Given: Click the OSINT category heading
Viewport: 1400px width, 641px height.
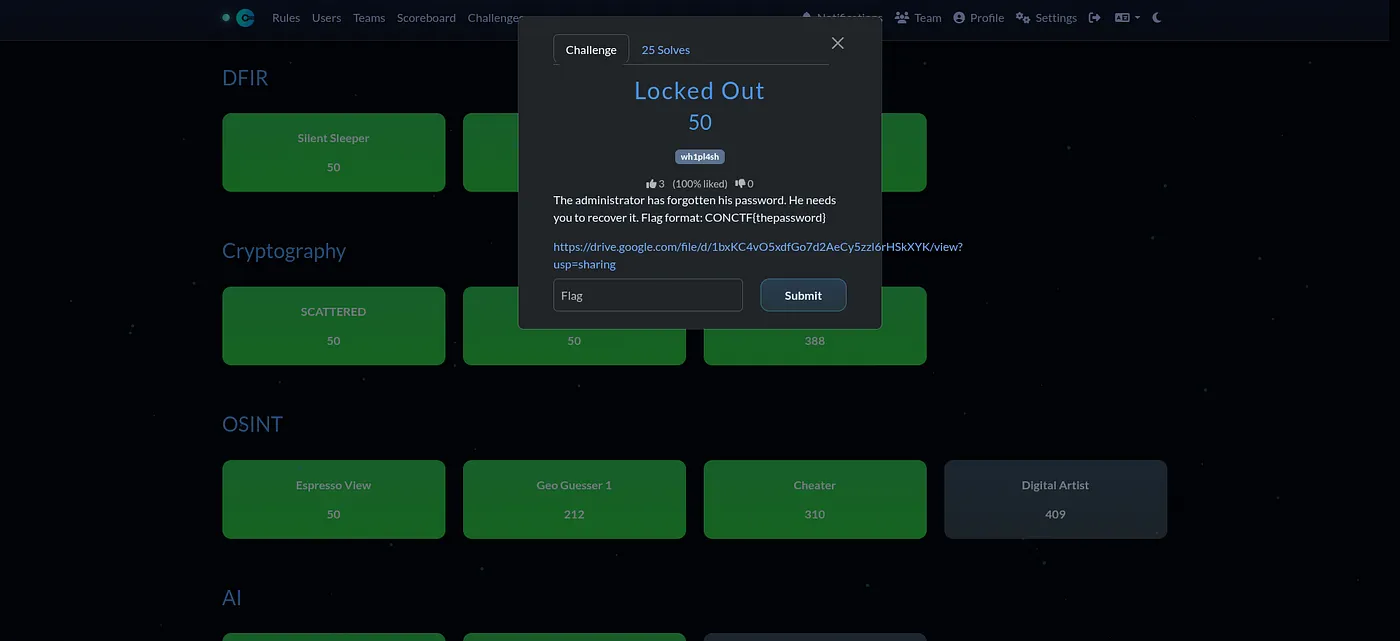Looking at the screenshot, I should pyautogui.click(x=252, y=424).
